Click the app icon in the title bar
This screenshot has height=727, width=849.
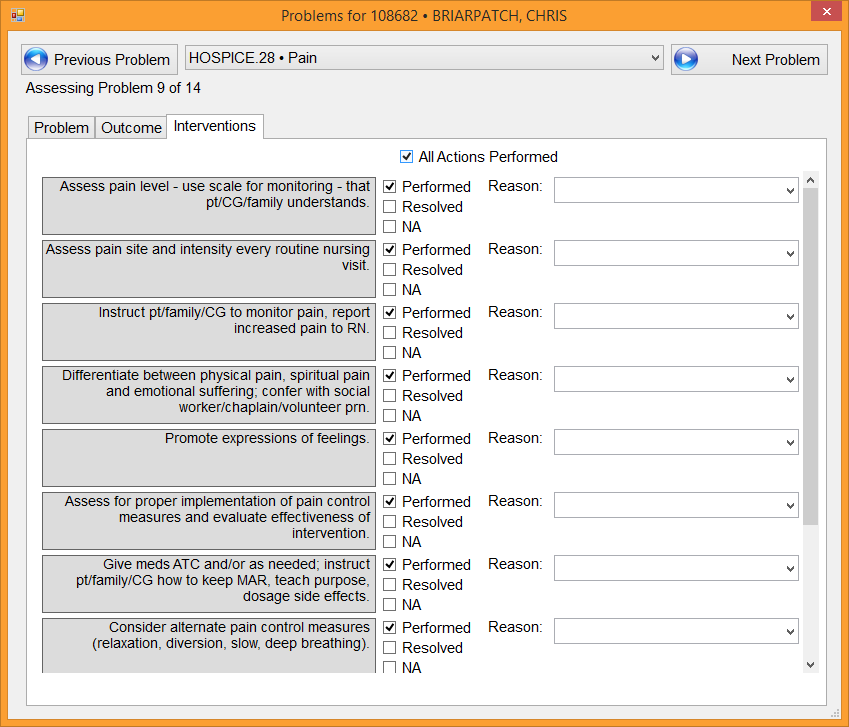point(17,15)
